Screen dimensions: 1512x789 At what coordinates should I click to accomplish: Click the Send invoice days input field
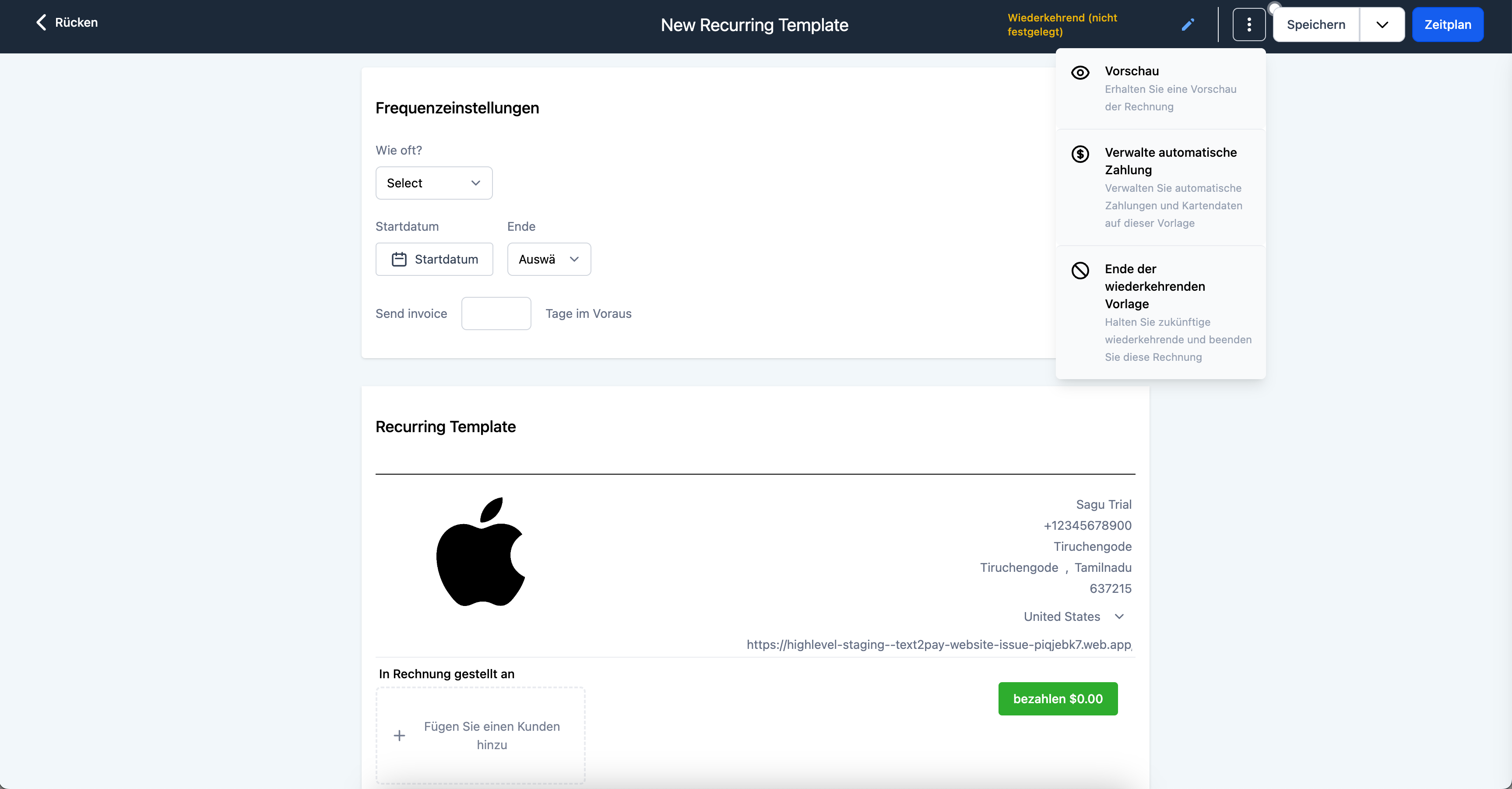click(496, 313)
